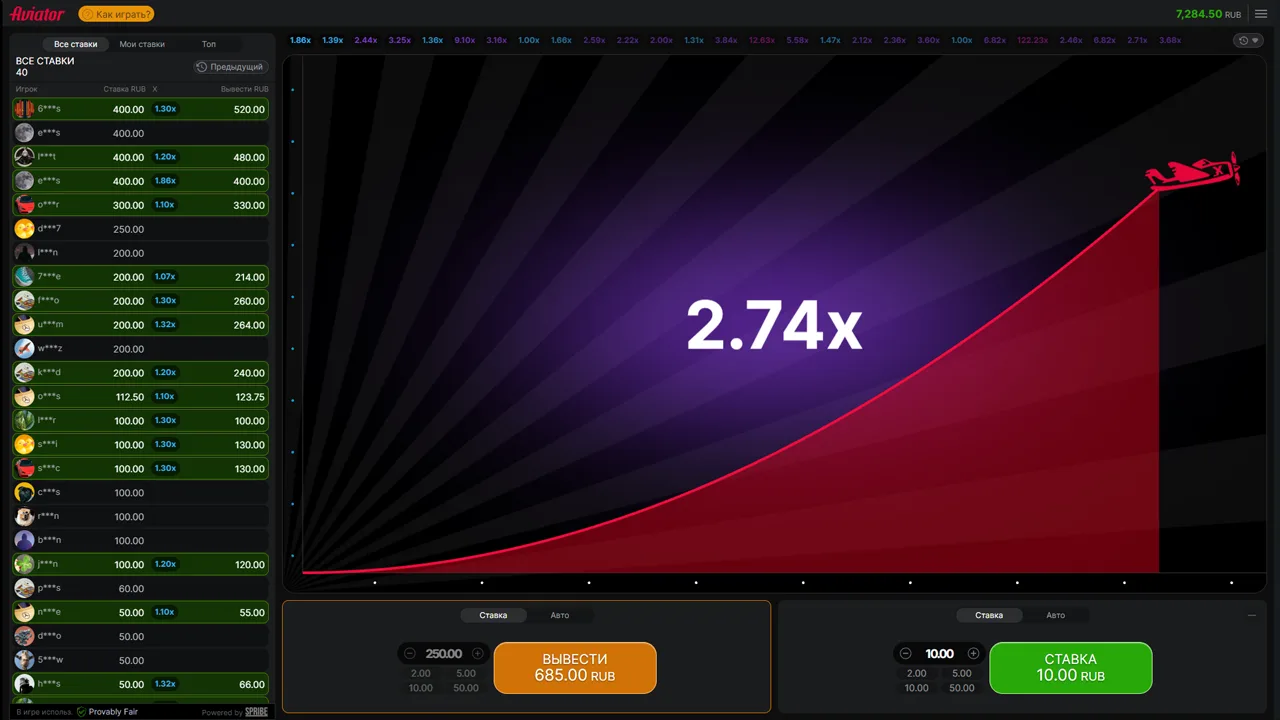Open round result 9.10x in history
Image resolution: width=1280 pixels, height=720 pixels.
[464, 40]
